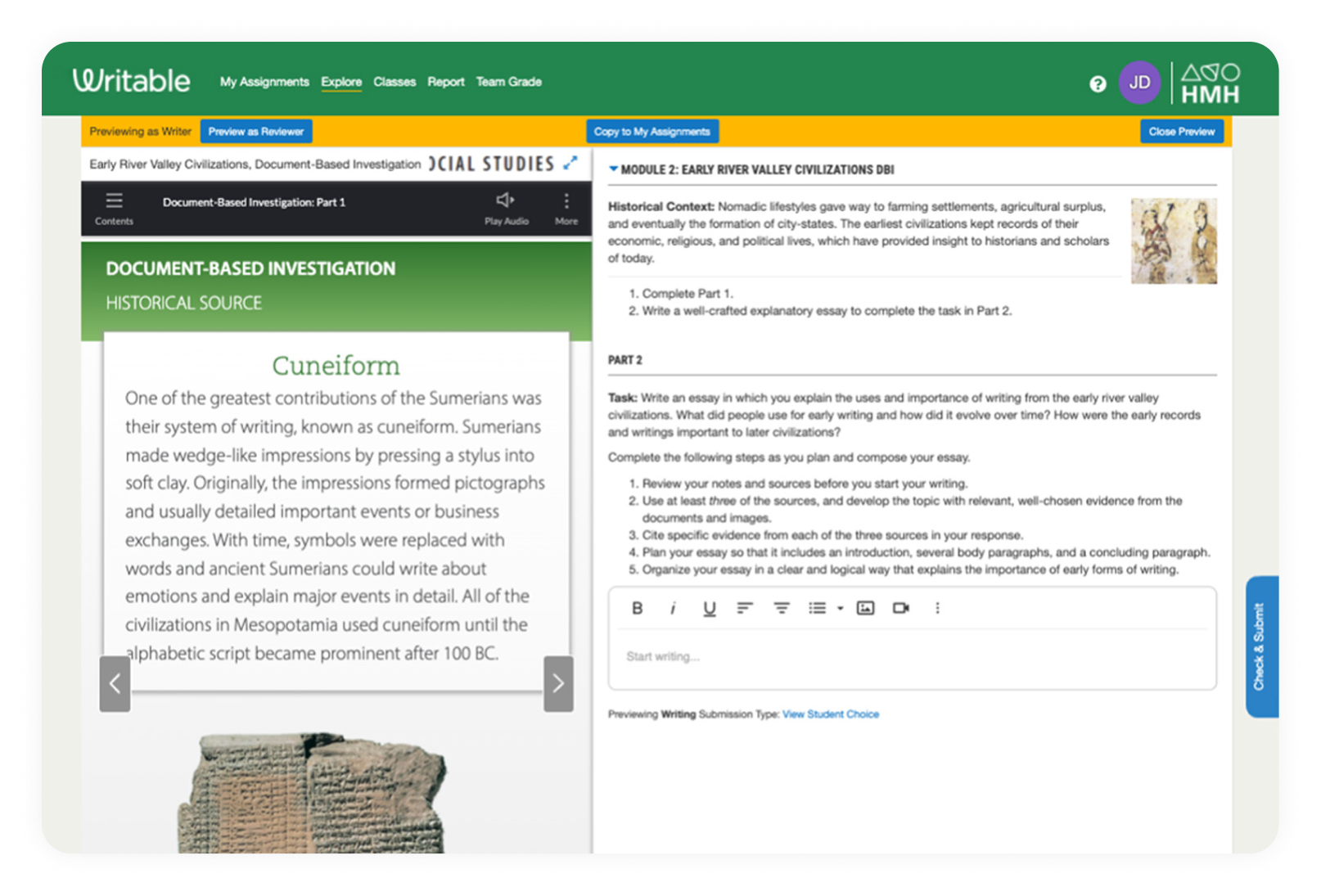Open the View Student Choice link
The width and height of the screenshot is (1321, 896).
pyautogui.click(x=830, y=714)
